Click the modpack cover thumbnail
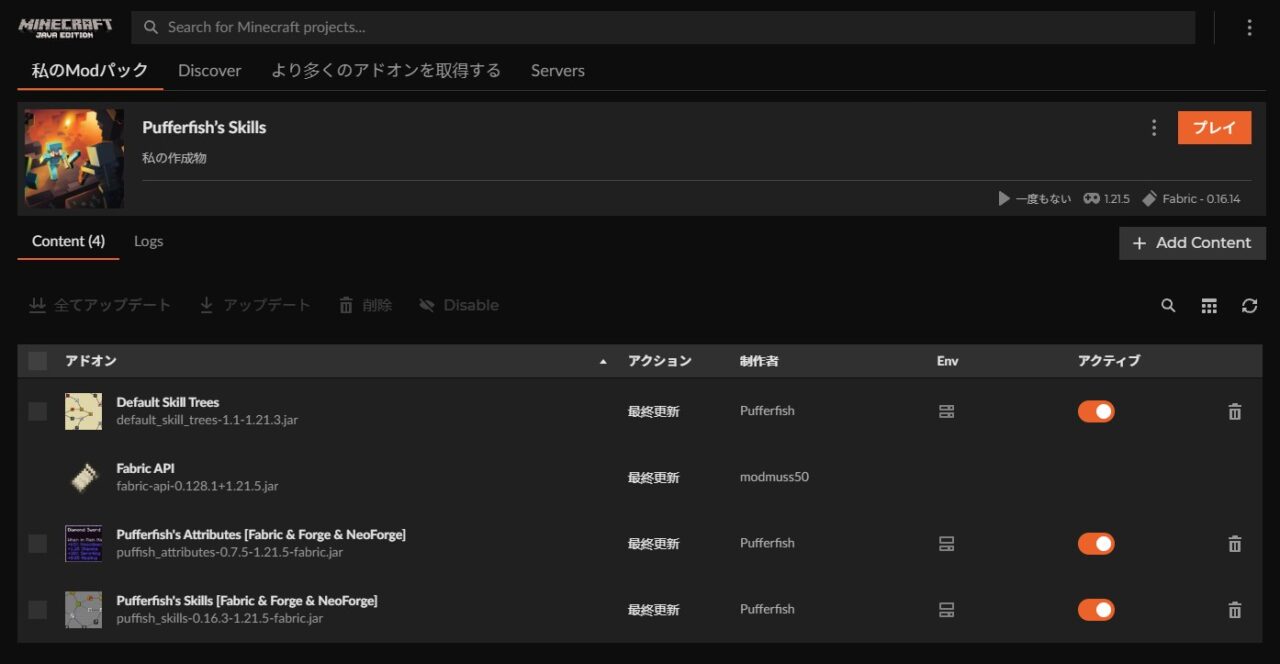 [x=74, y=158]
